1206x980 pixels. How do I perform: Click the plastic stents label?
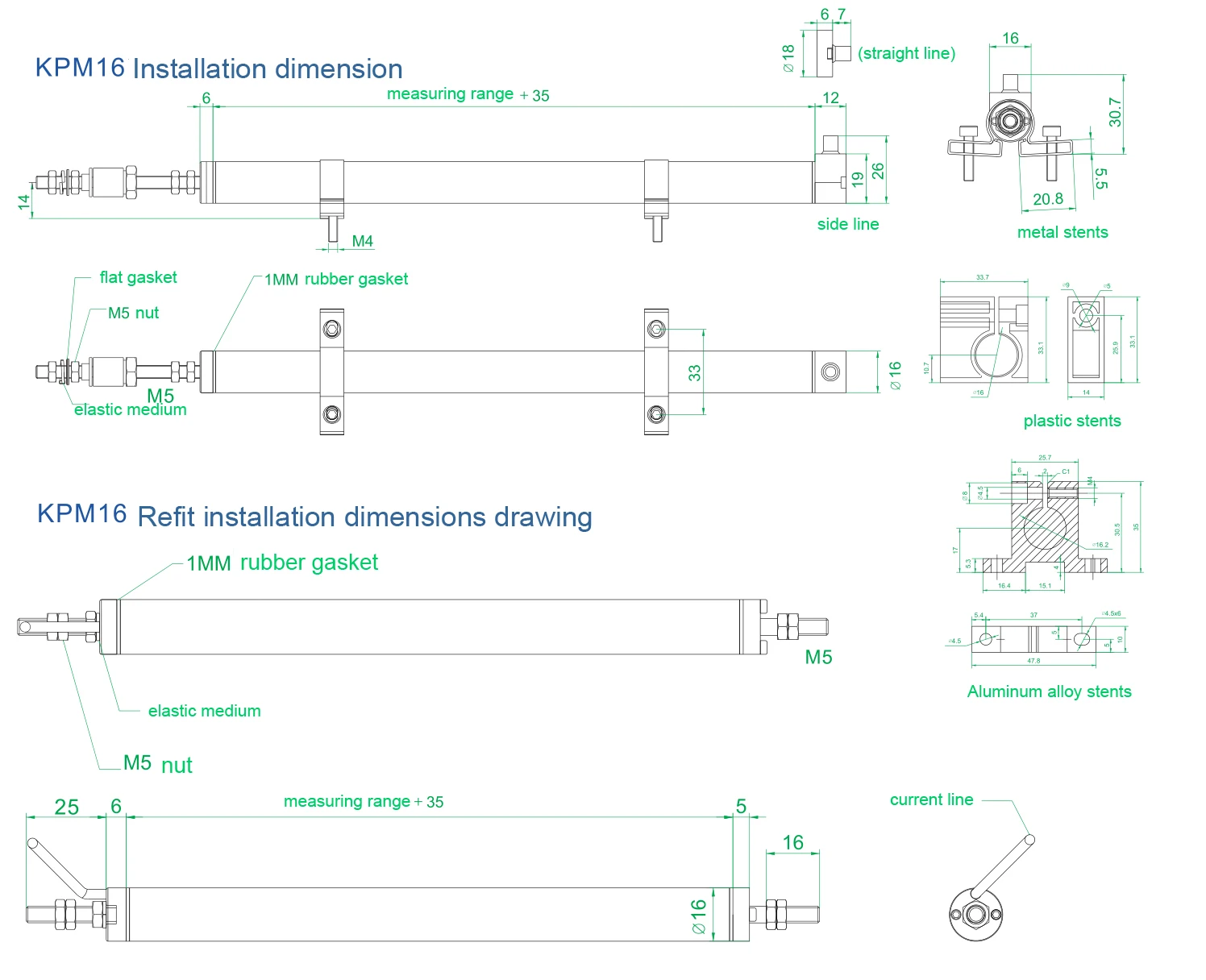(1071, 421)
